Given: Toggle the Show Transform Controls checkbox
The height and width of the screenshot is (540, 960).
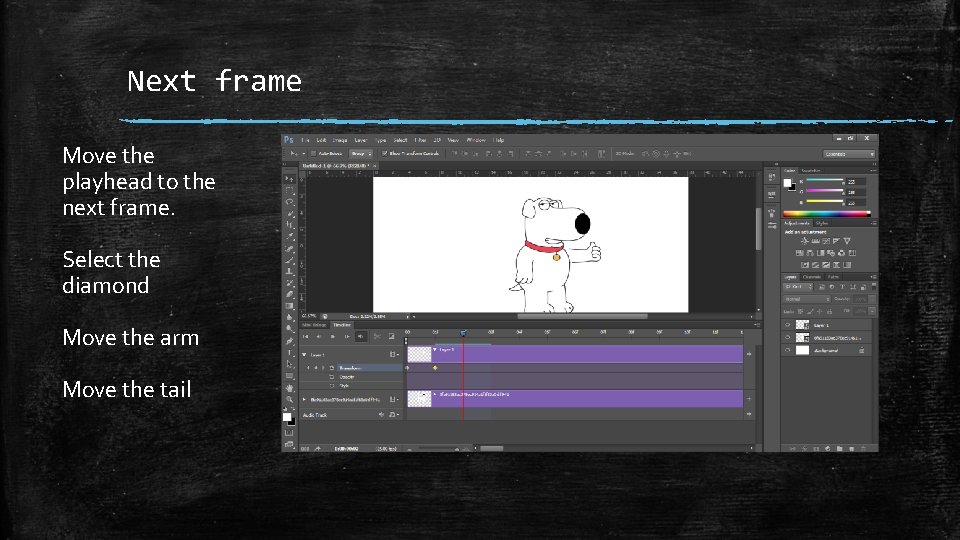Looking at the screenshot, I should (384, 154).
